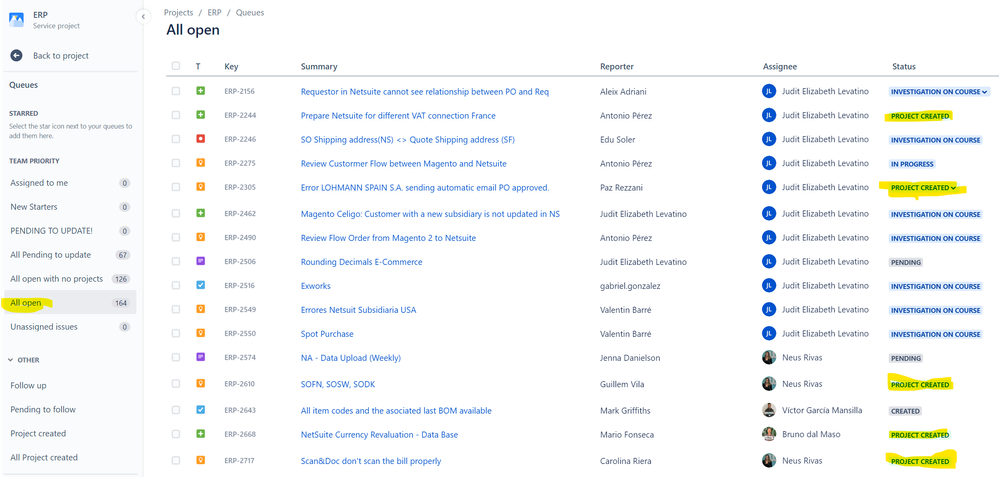
Task: Collapse the Other queues section
Action: coord(12,360)
